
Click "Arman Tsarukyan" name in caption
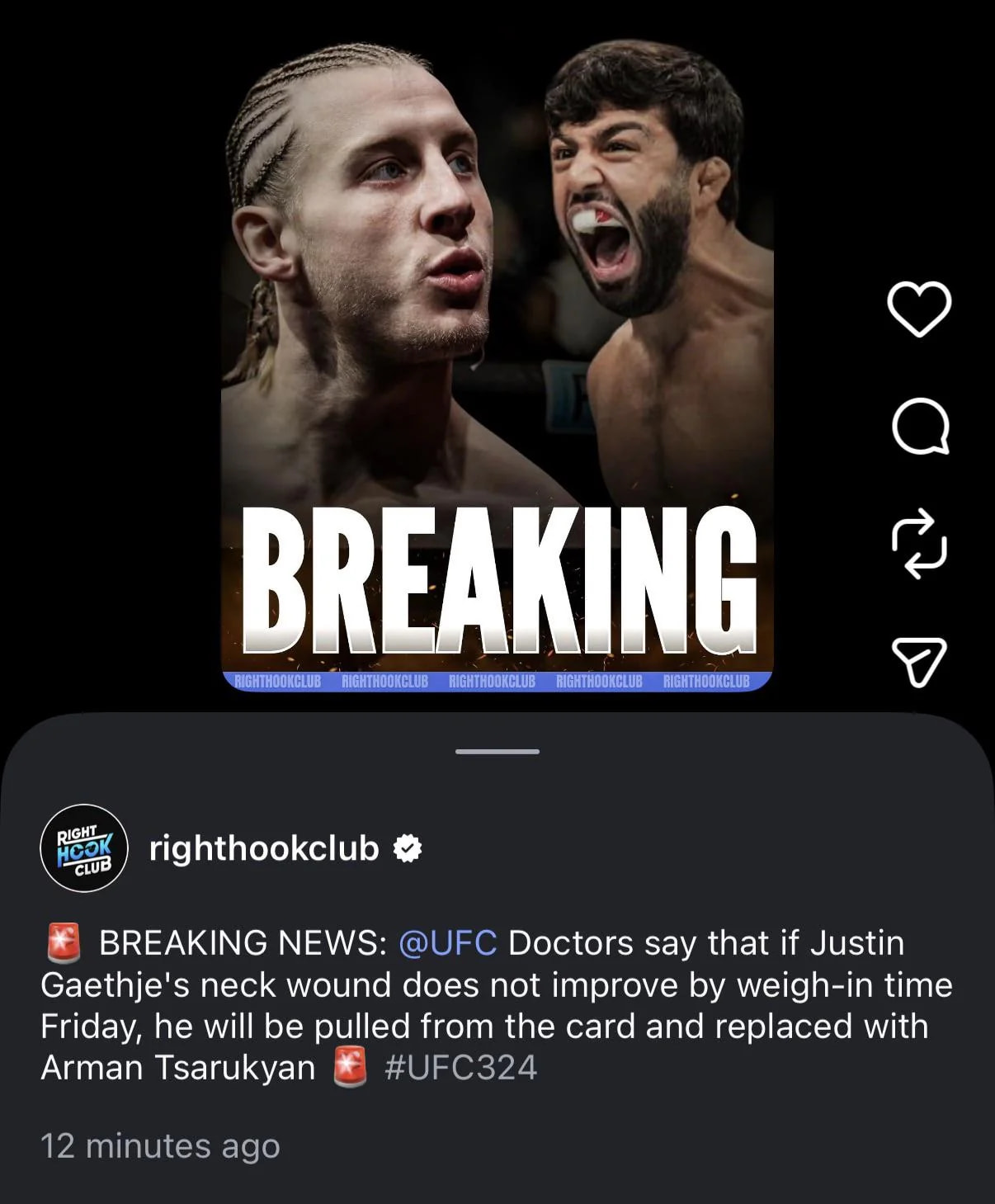tap(178, 1068)
